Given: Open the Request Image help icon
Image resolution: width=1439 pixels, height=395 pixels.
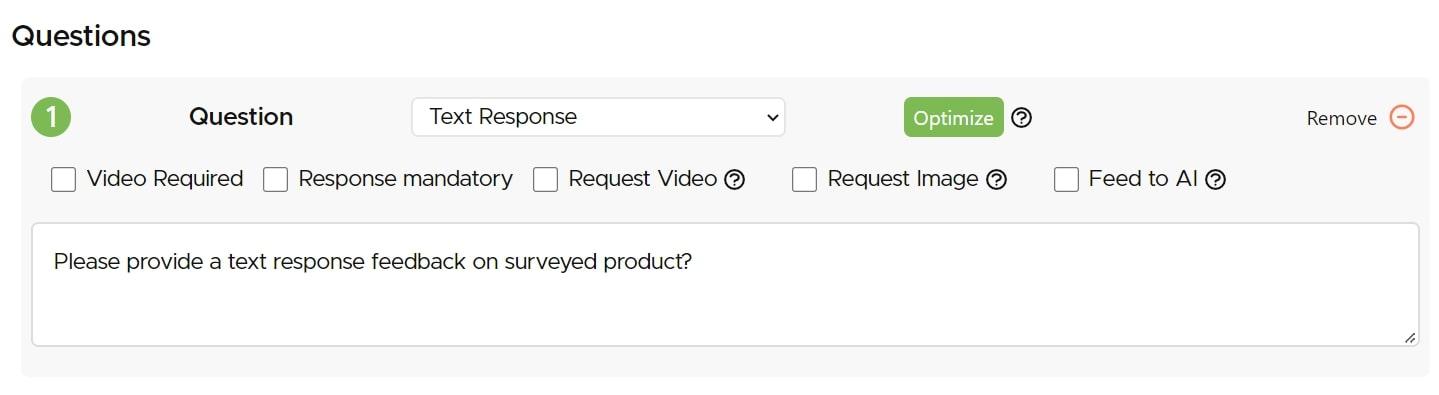Looking at the screenshot, I should point(996,180).
